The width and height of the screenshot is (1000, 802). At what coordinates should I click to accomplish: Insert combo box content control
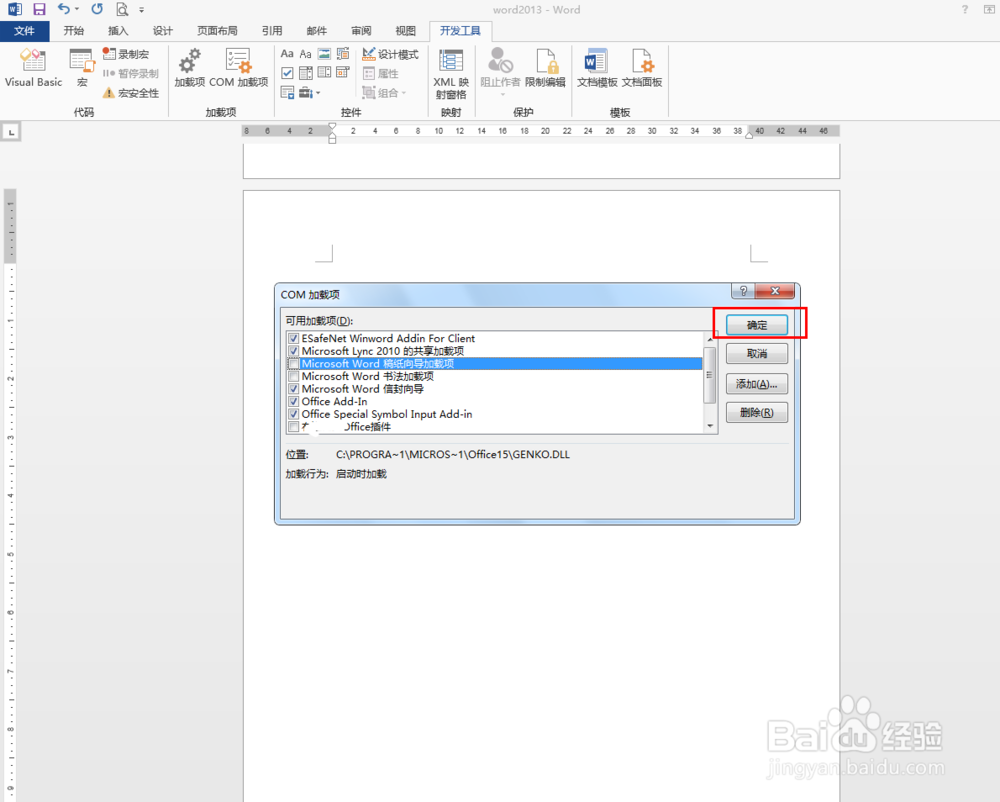tap(305, 73)
